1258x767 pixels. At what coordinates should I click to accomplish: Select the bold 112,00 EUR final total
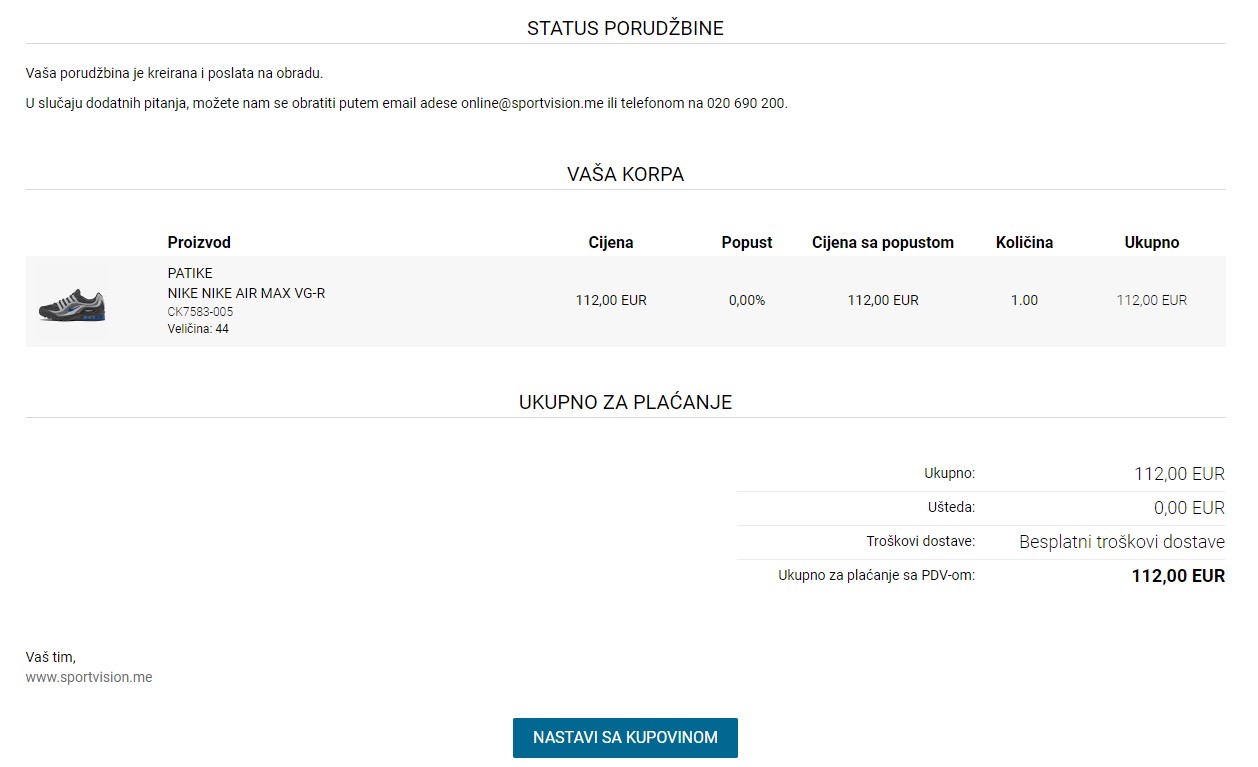pos(1178,576)
